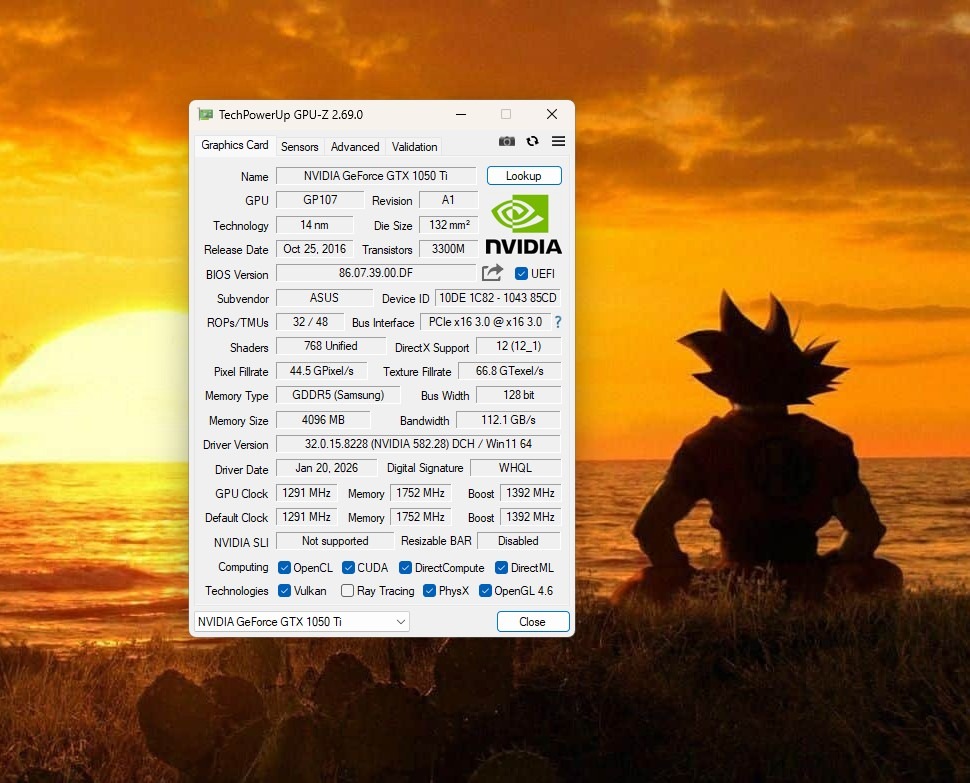Click the Name field NVIDIA GeForce GTX 1050 Ti
The width and height of the screenshot is (970, 783).
coord(376,176)
